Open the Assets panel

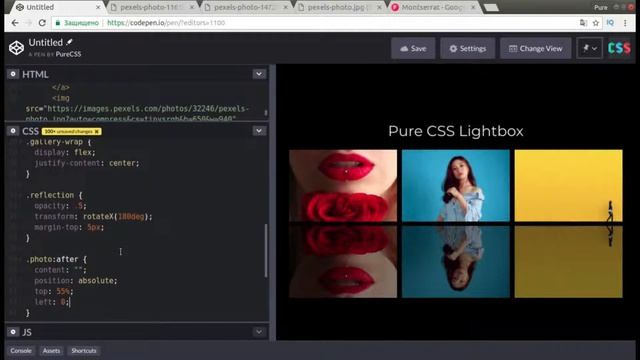tap(51, 351)
